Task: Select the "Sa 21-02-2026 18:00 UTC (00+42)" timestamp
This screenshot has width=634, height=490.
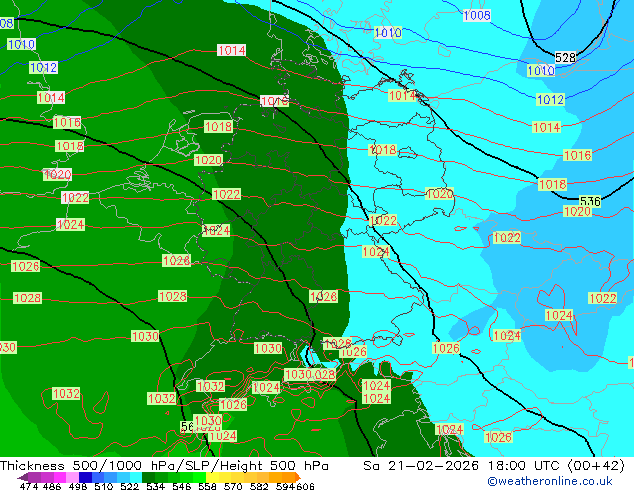Action: pos(494,466)
